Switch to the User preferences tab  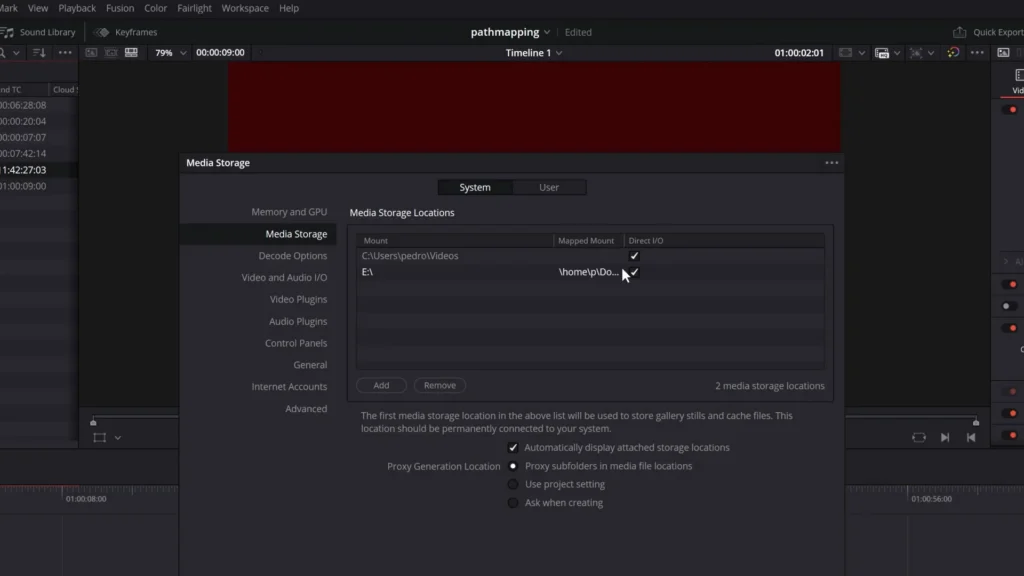click(549, 187)
